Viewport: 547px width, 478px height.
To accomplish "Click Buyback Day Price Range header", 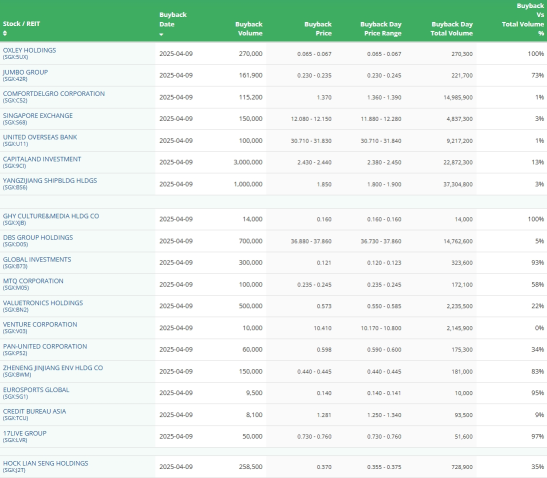I will click(x=381, y=29).
